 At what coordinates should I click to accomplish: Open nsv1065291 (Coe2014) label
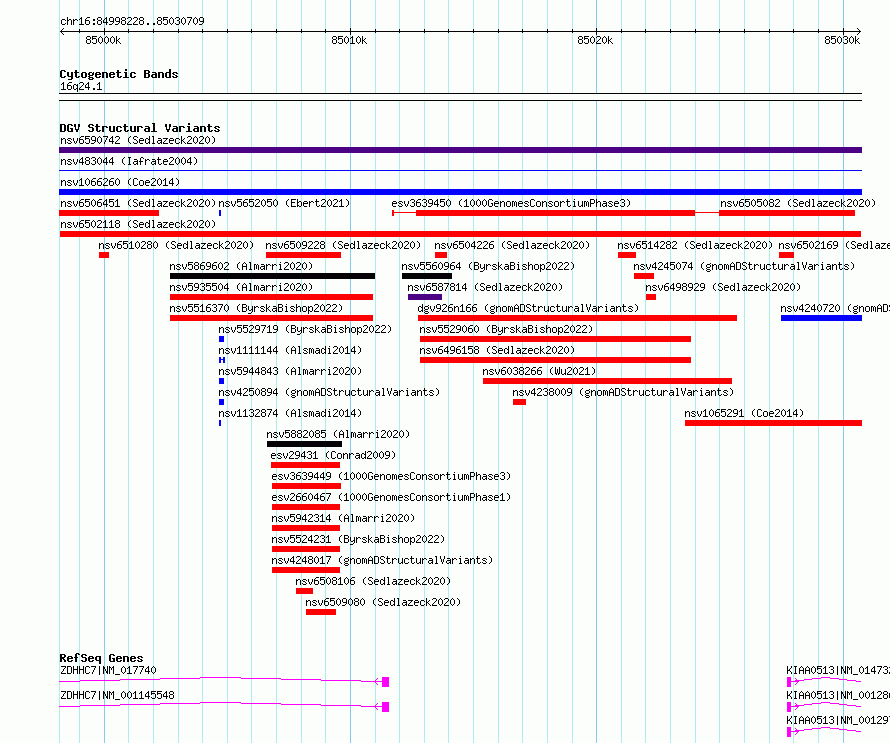(744, 413)
